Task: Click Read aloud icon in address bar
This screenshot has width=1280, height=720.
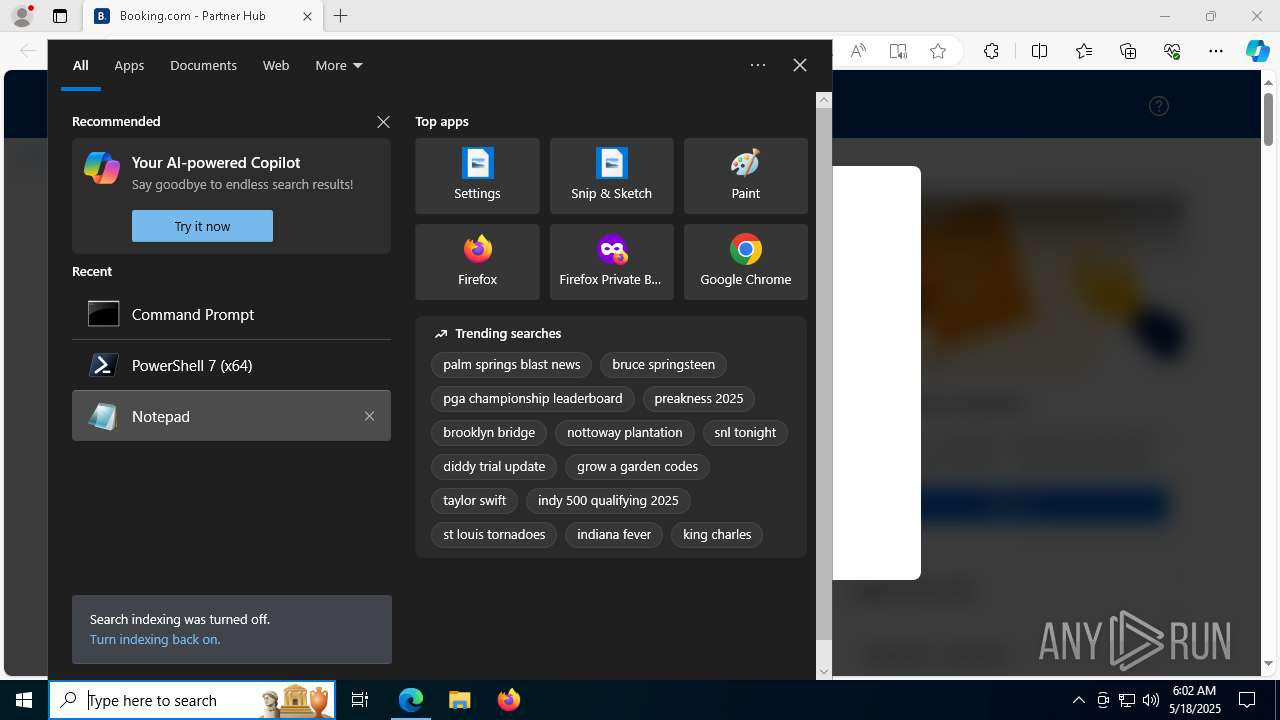Action: click(858, 51)
